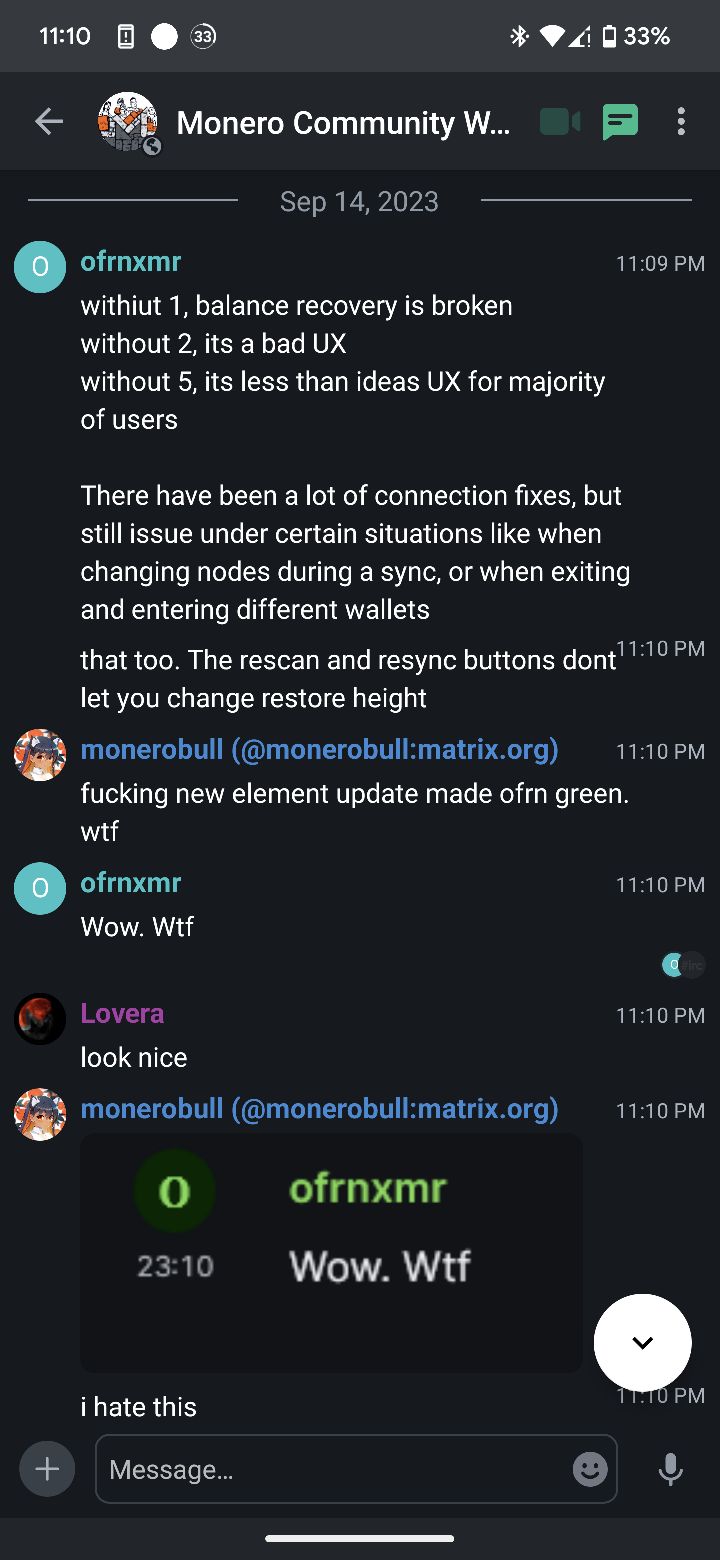Image resolution: width=720 pixels, height=1560 pixels.
Task: Tap the battery status icon
Action: tap(609, 37)
